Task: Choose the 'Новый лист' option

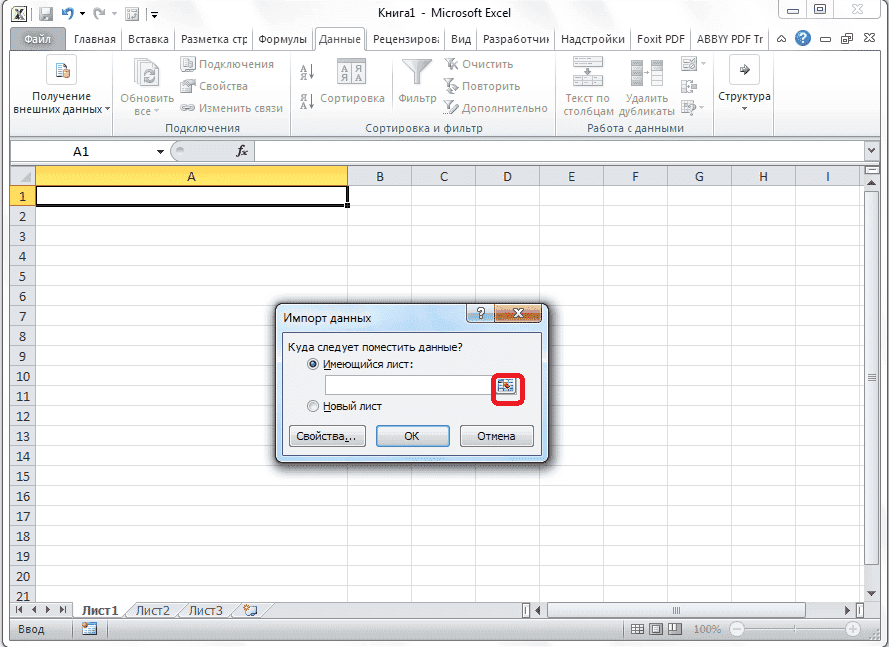Action: pos(313,407)
